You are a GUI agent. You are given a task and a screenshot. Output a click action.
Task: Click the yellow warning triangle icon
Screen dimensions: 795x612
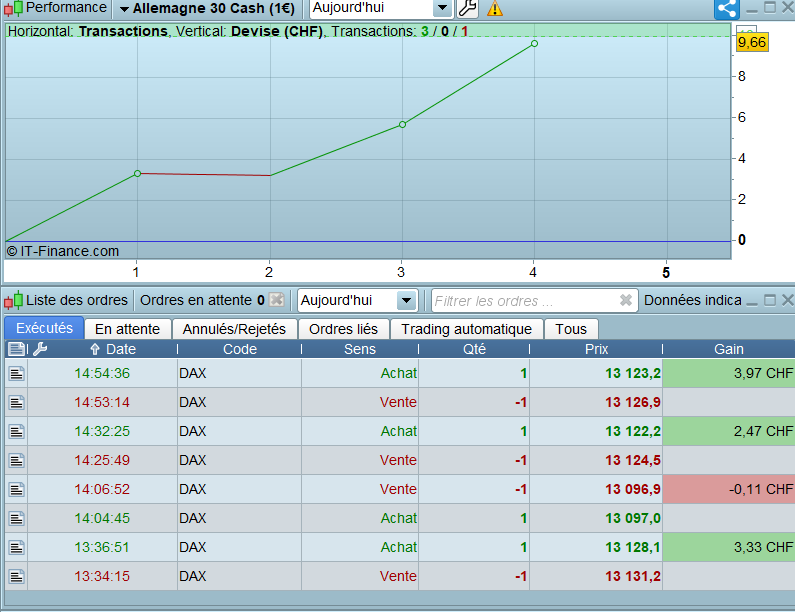(x=495, y=8)
